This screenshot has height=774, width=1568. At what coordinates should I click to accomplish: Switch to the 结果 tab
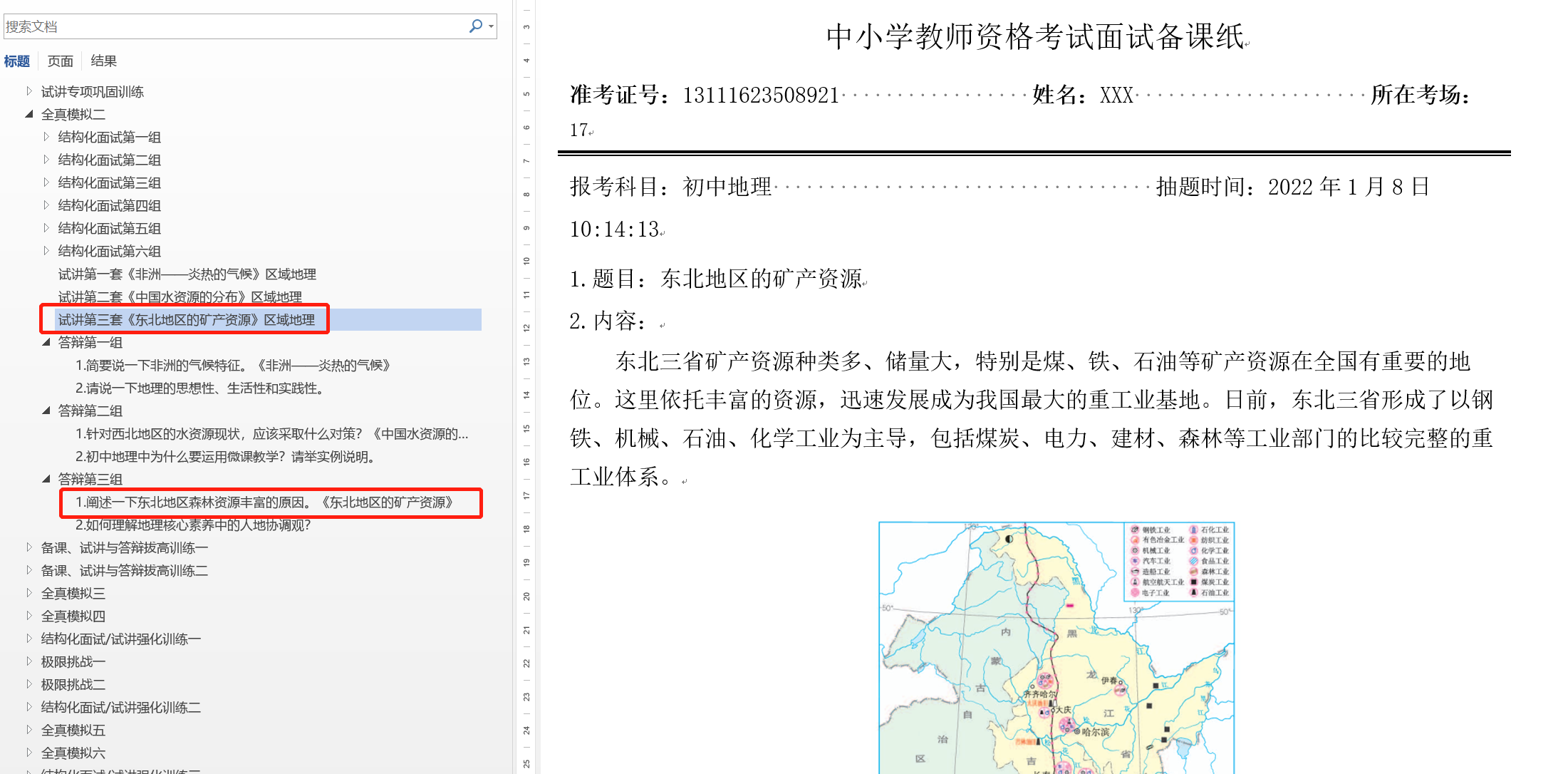tap(103, 61)
